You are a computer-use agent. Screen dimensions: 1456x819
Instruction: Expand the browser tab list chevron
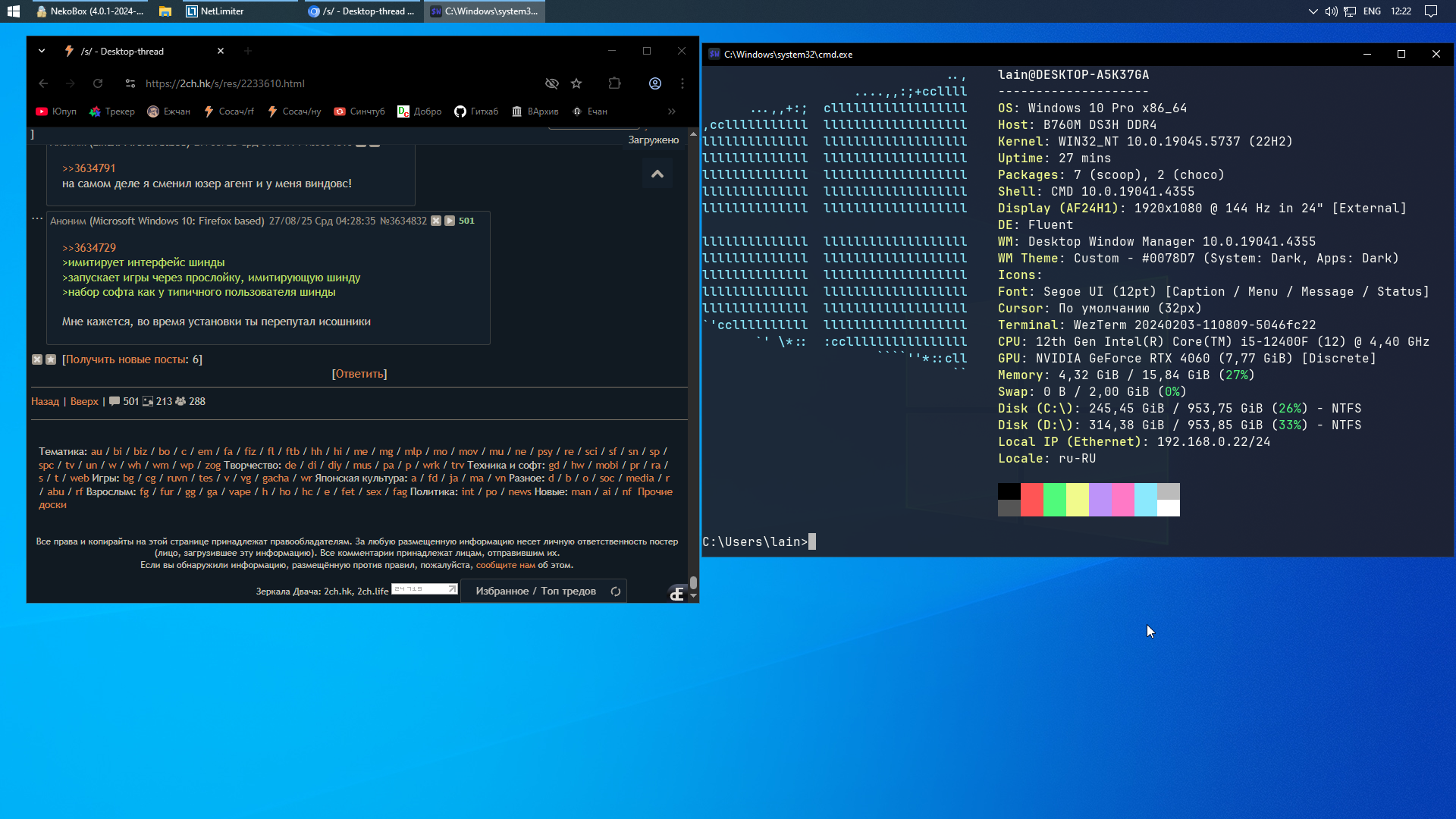(x=42, y=51)
